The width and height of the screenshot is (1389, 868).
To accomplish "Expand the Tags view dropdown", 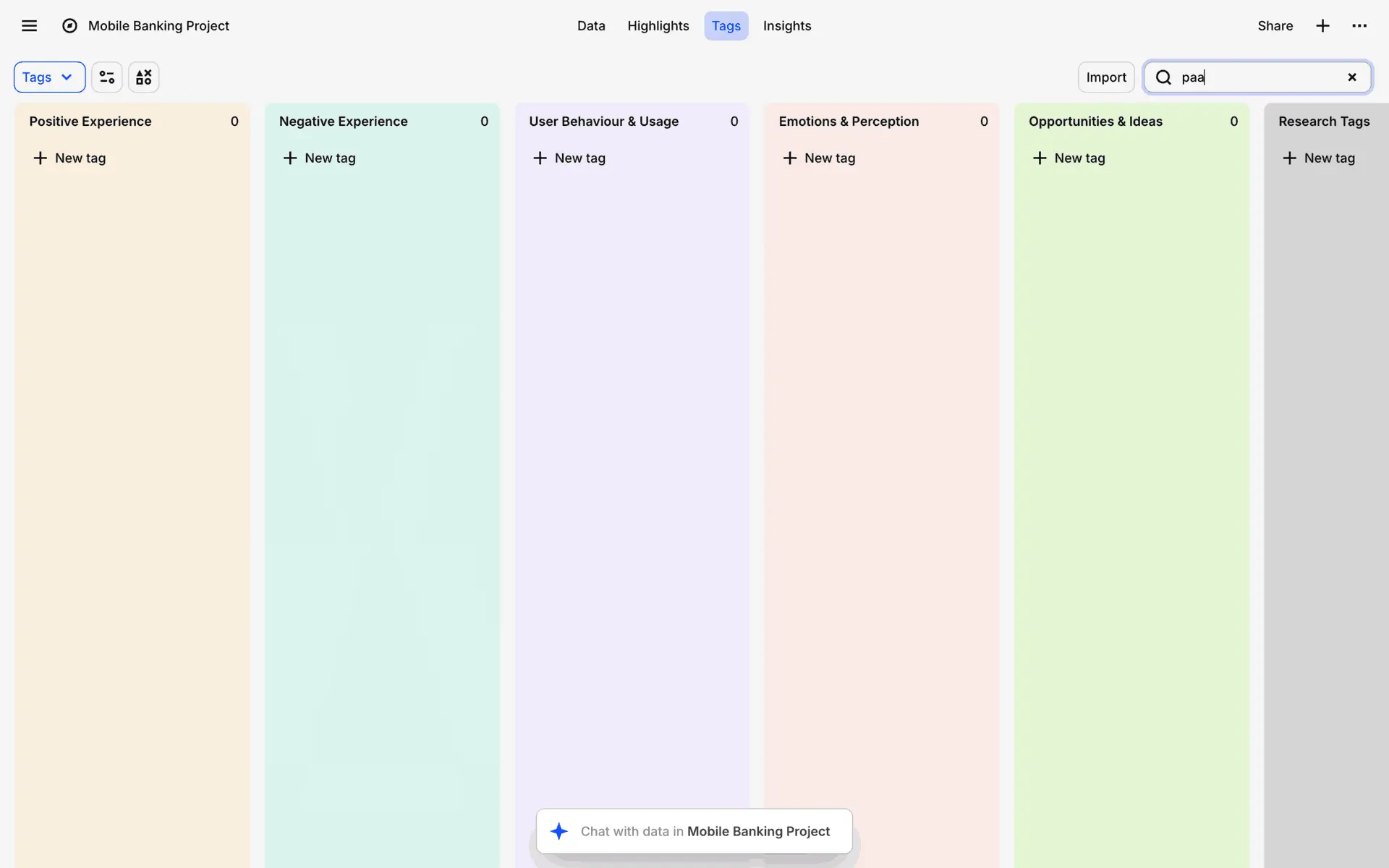I will coord(49,77).
